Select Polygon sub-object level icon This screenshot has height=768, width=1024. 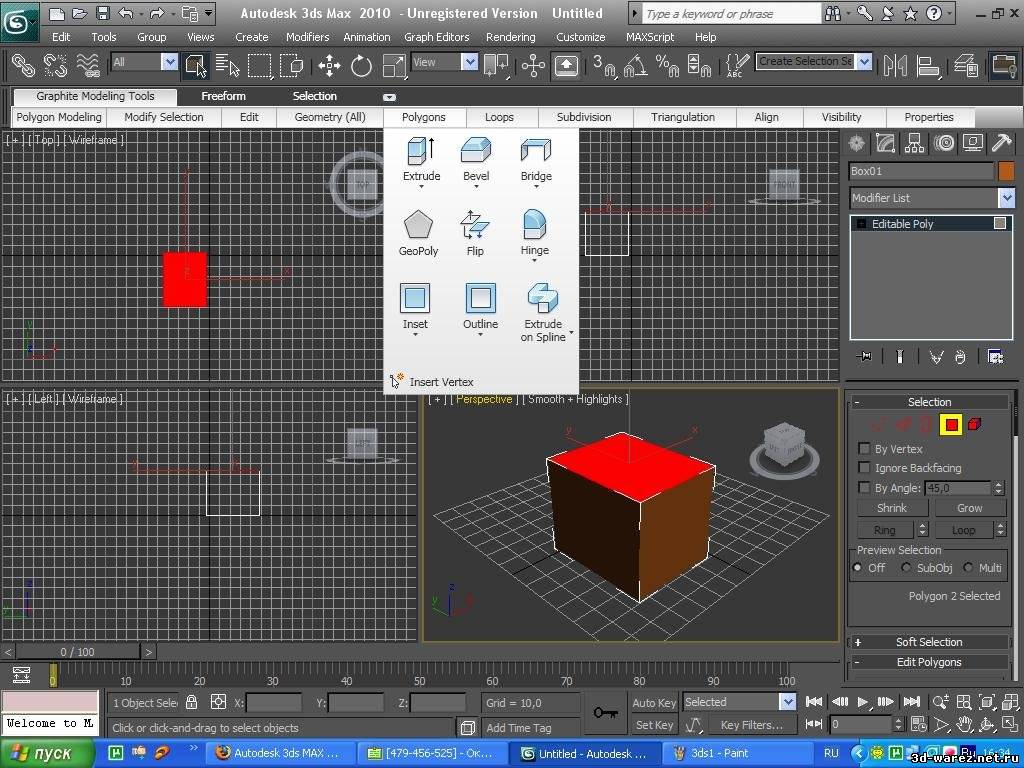coord(951,425)
